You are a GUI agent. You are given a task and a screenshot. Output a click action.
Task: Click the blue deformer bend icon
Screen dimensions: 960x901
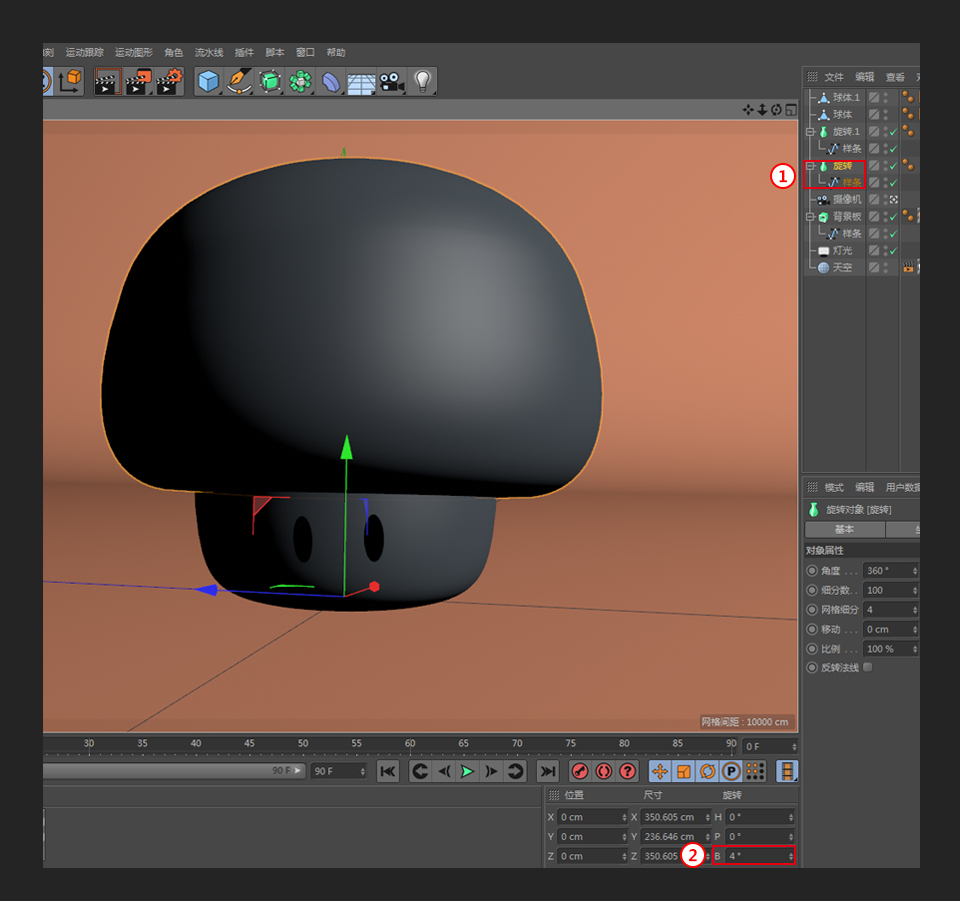tap(330, 82)
